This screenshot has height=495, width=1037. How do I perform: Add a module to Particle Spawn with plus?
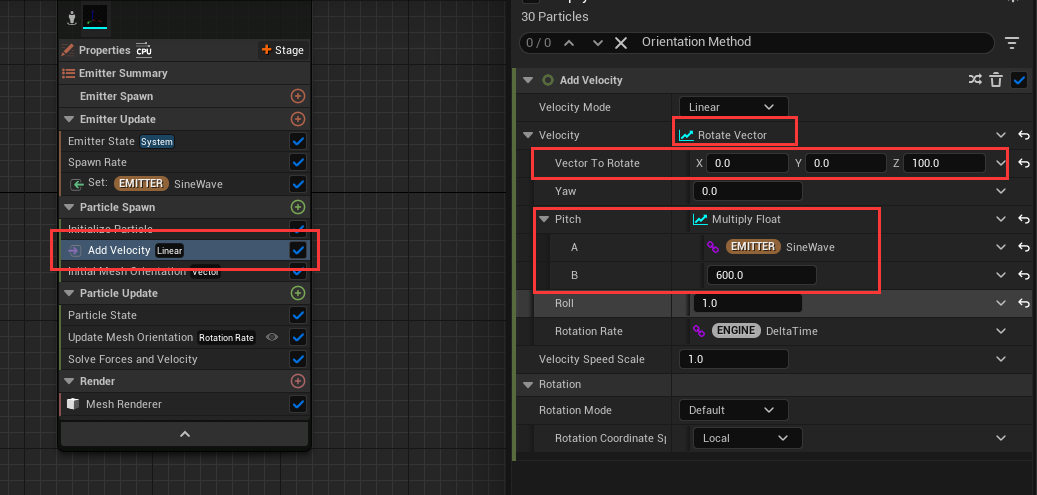click(x=297, y=207)
